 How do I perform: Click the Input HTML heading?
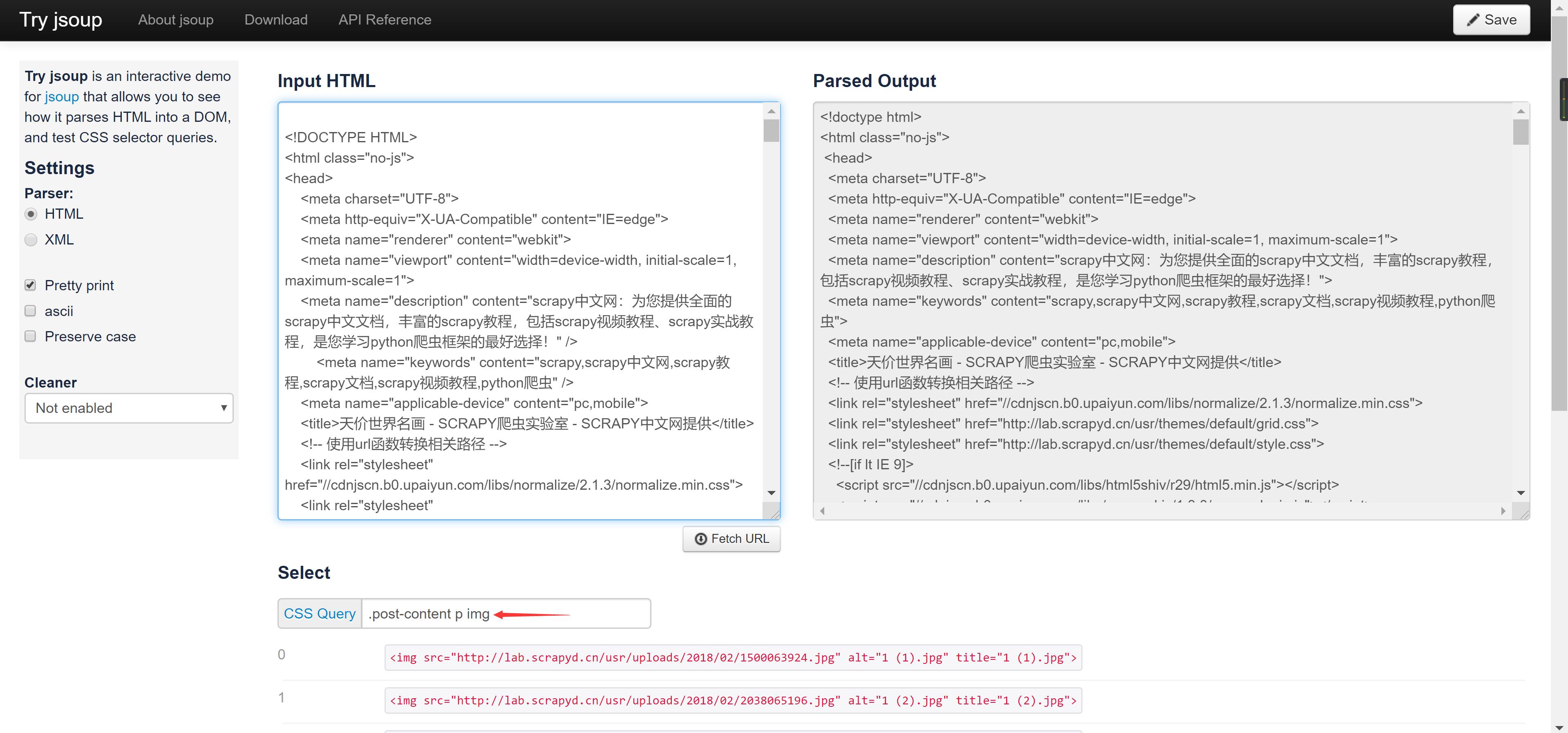[x=326, y=81]
